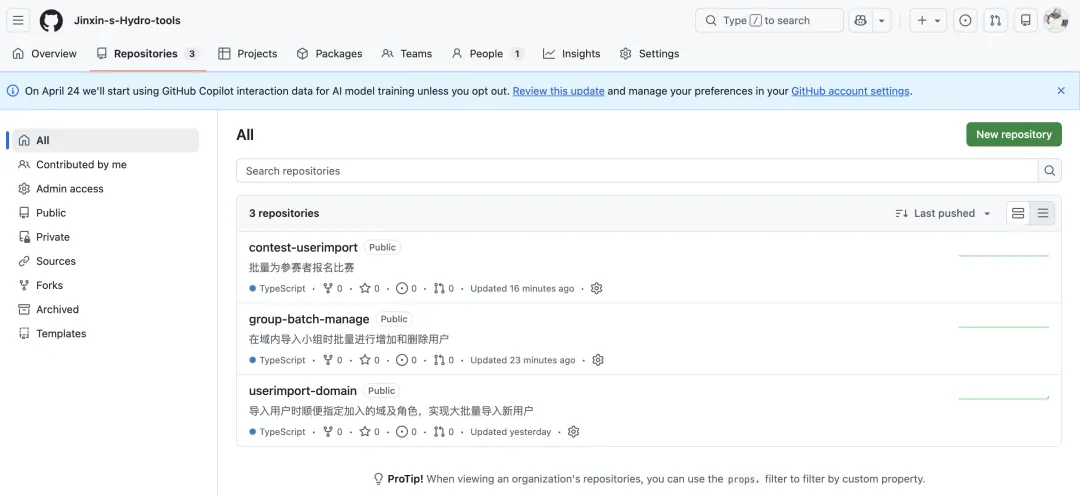Switch to the comfortable list view
Image resolution: width=1080 pixels, height=495 pixels.
click(1018, 213)
